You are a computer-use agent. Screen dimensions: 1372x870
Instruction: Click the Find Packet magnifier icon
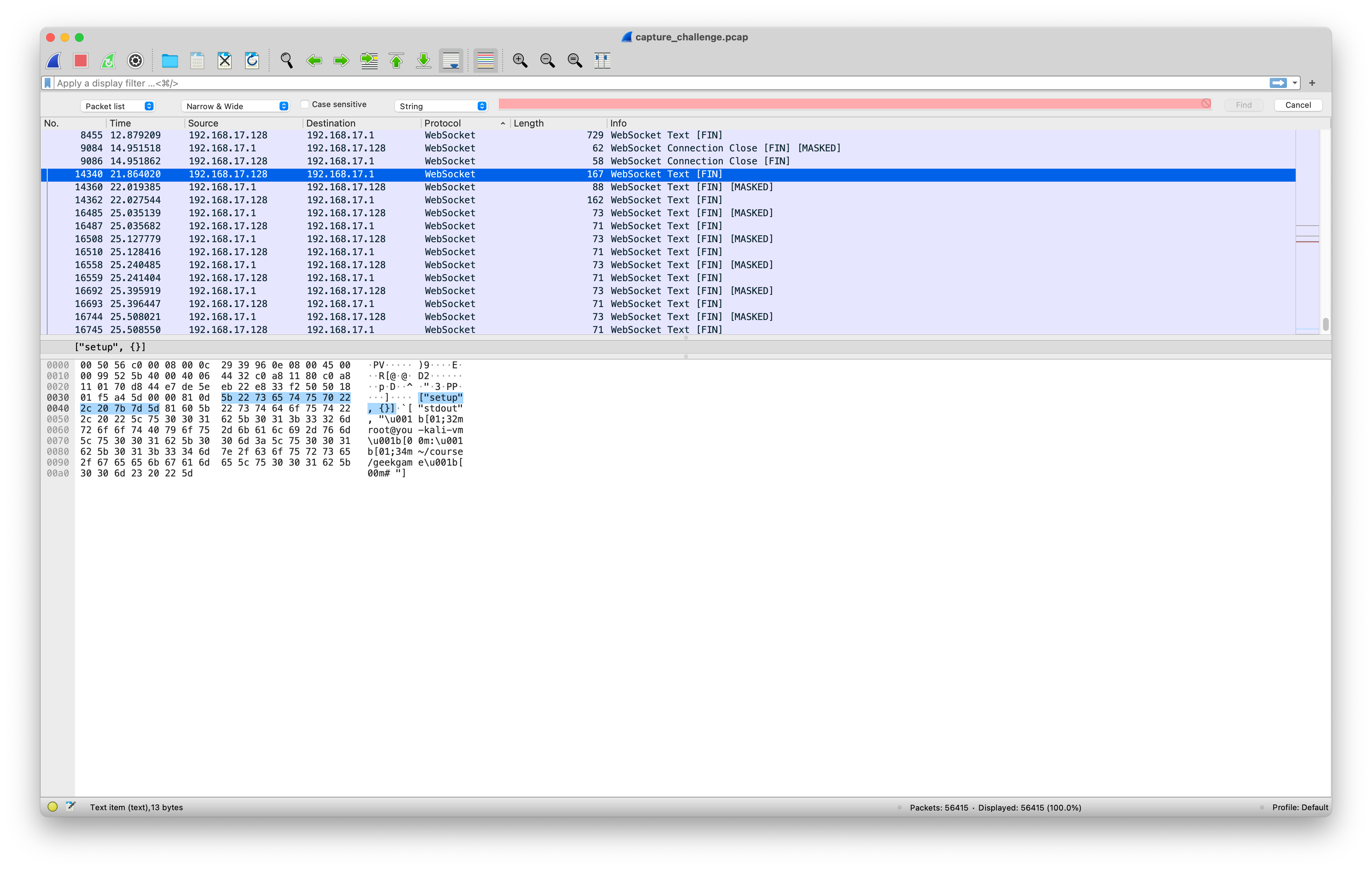(286, 61)
